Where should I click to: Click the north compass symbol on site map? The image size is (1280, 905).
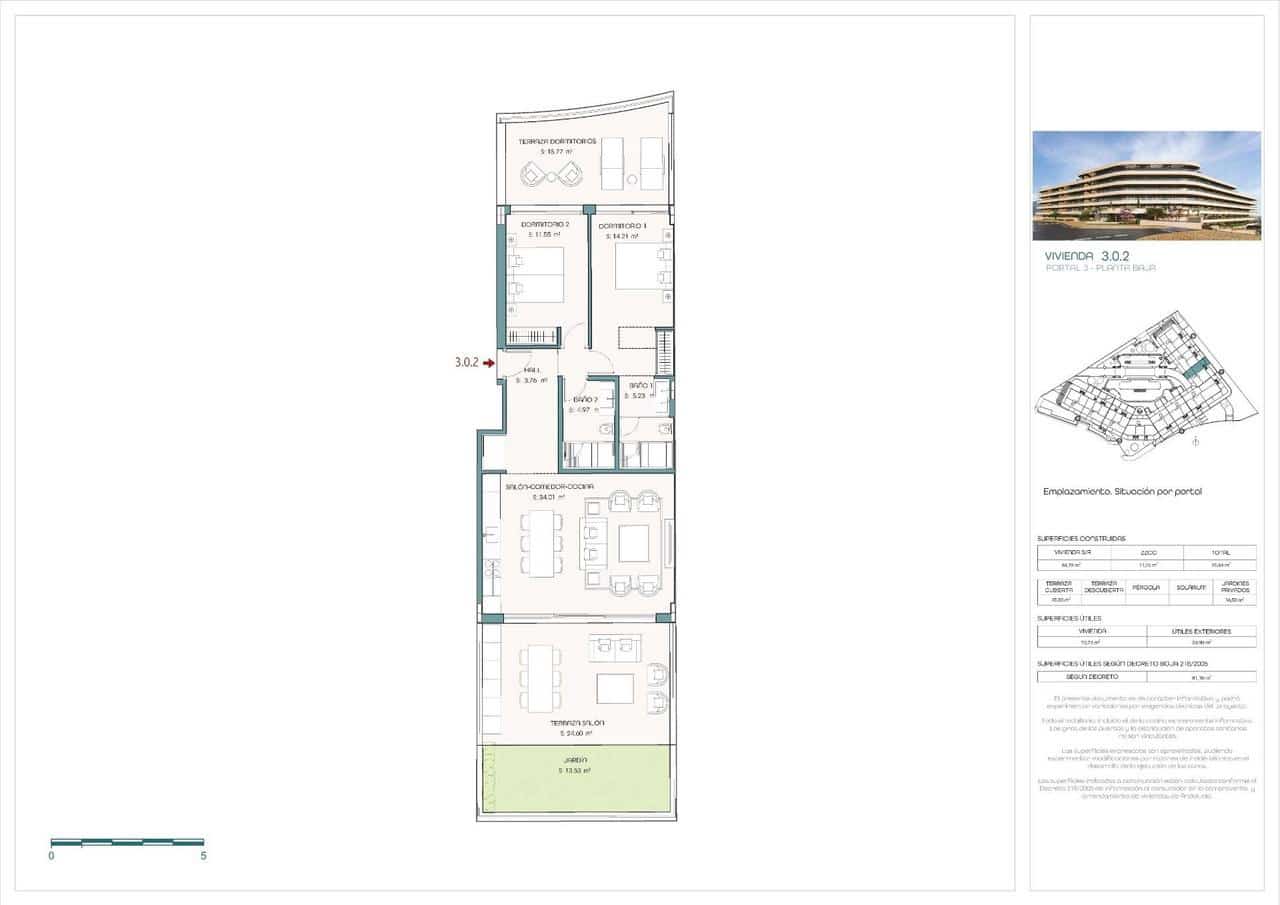click(x=1195, y=440)
